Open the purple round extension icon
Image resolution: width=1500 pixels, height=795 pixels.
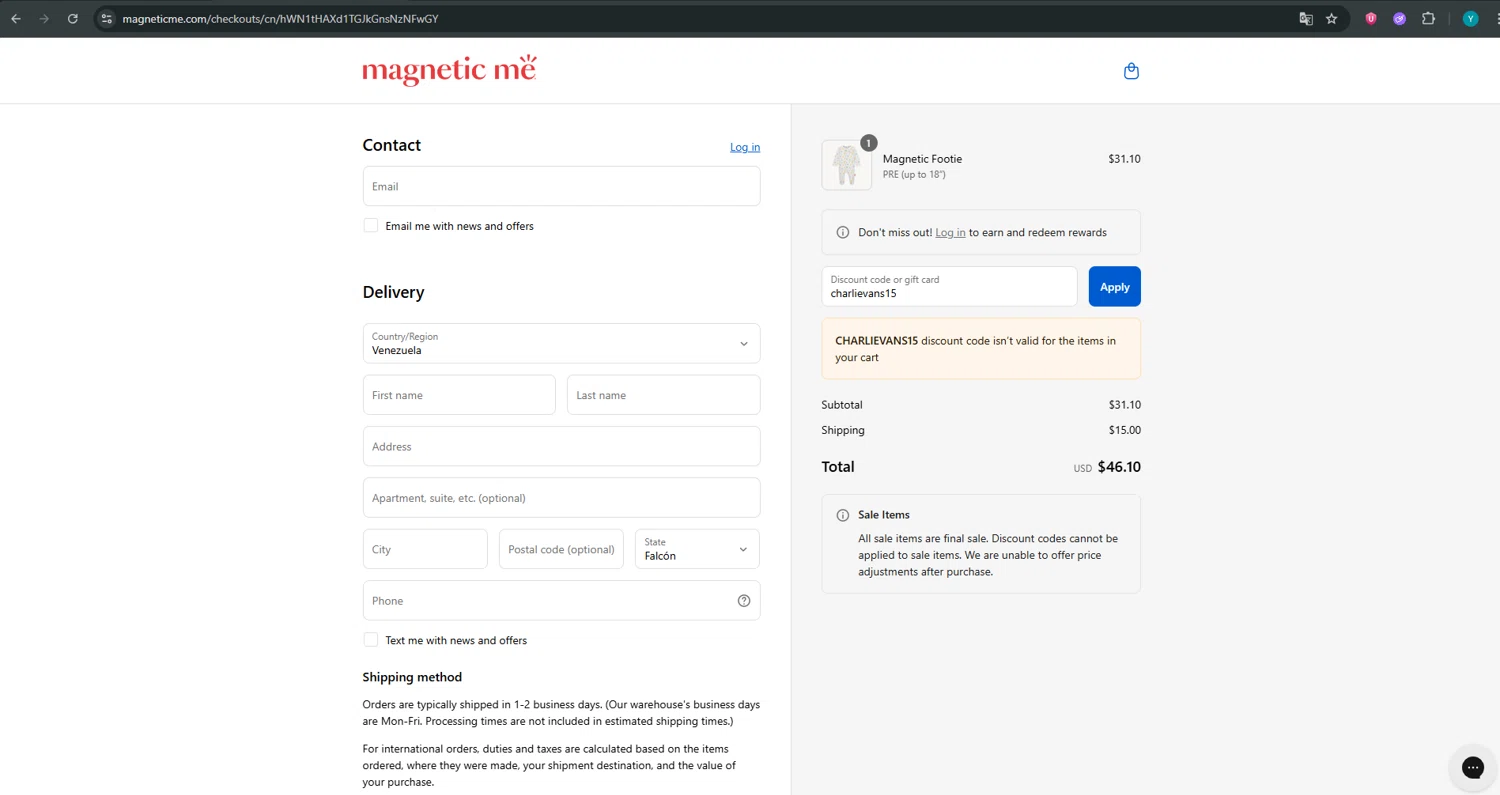[1400, 18]
